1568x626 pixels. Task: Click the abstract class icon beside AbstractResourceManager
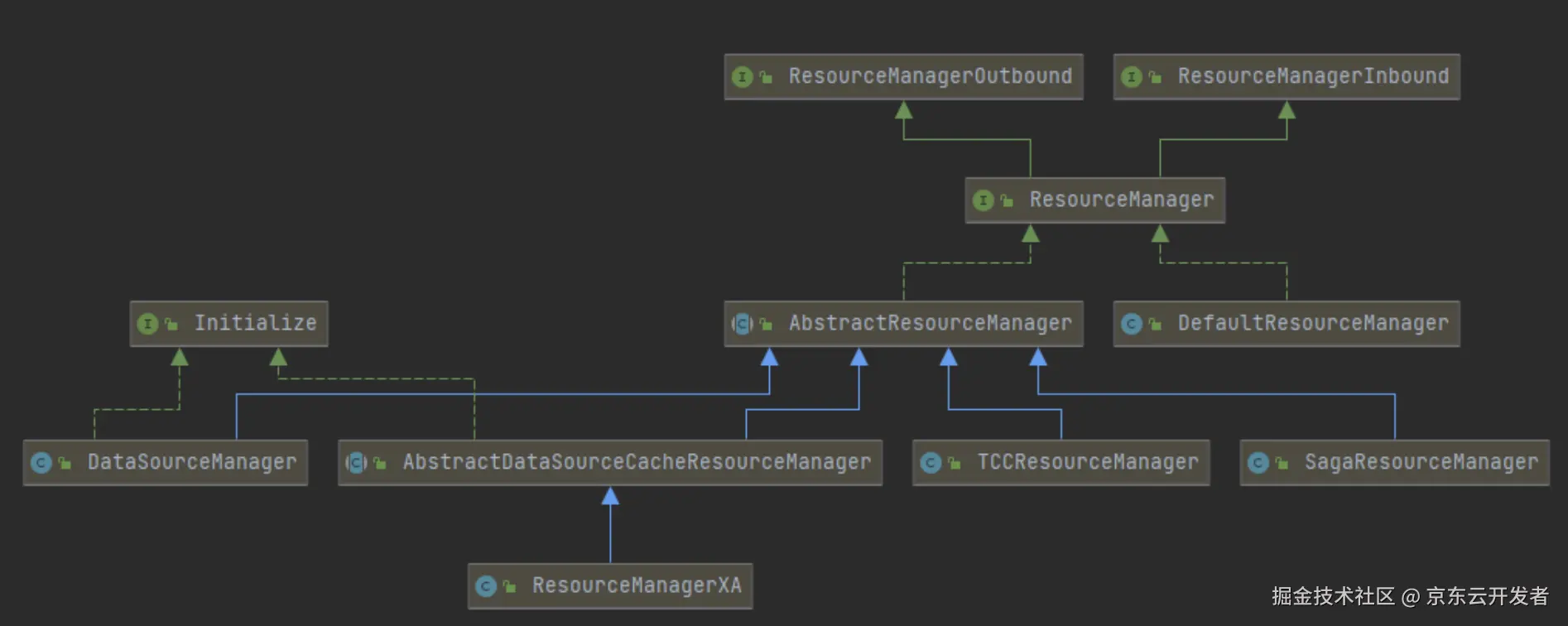point(743,324)
